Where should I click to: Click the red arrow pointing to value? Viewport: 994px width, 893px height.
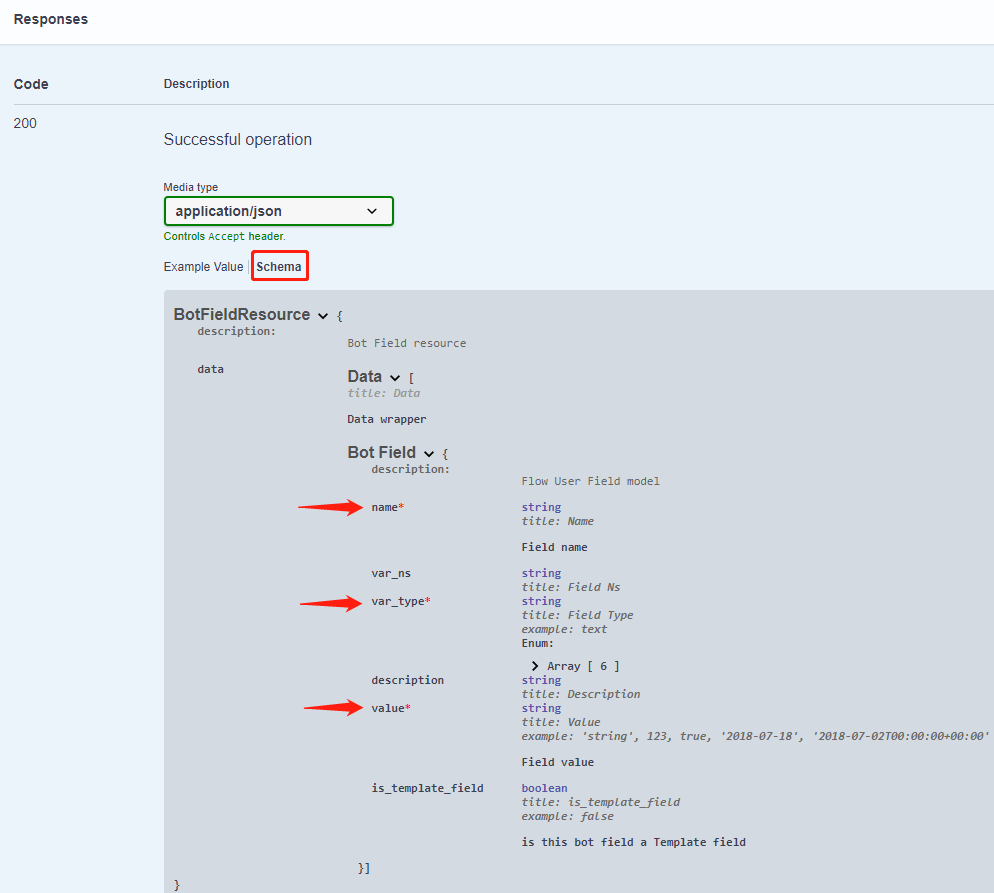(333, 708)
